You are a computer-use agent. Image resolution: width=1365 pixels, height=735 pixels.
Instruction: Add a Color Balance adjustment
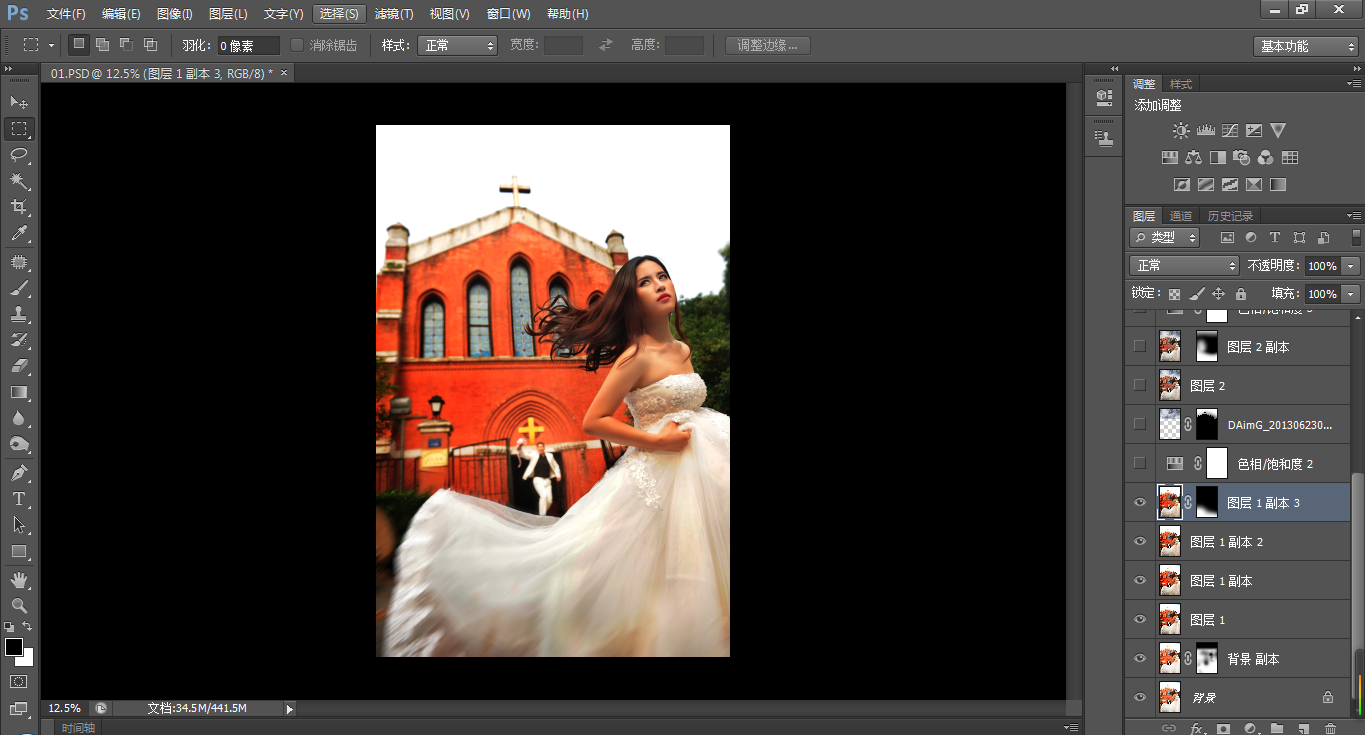pyautogui.click(x=1193, y=158)
